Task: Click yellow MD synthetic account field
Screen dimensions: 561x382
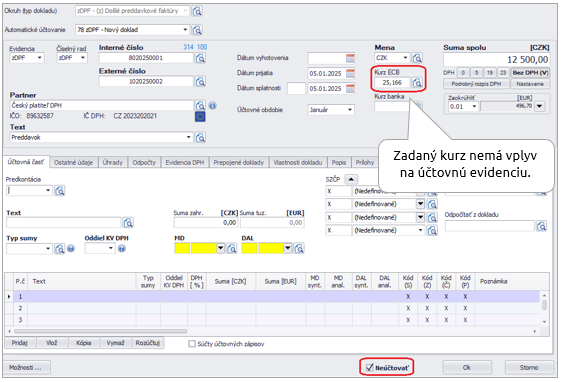Action: point(182,248)
